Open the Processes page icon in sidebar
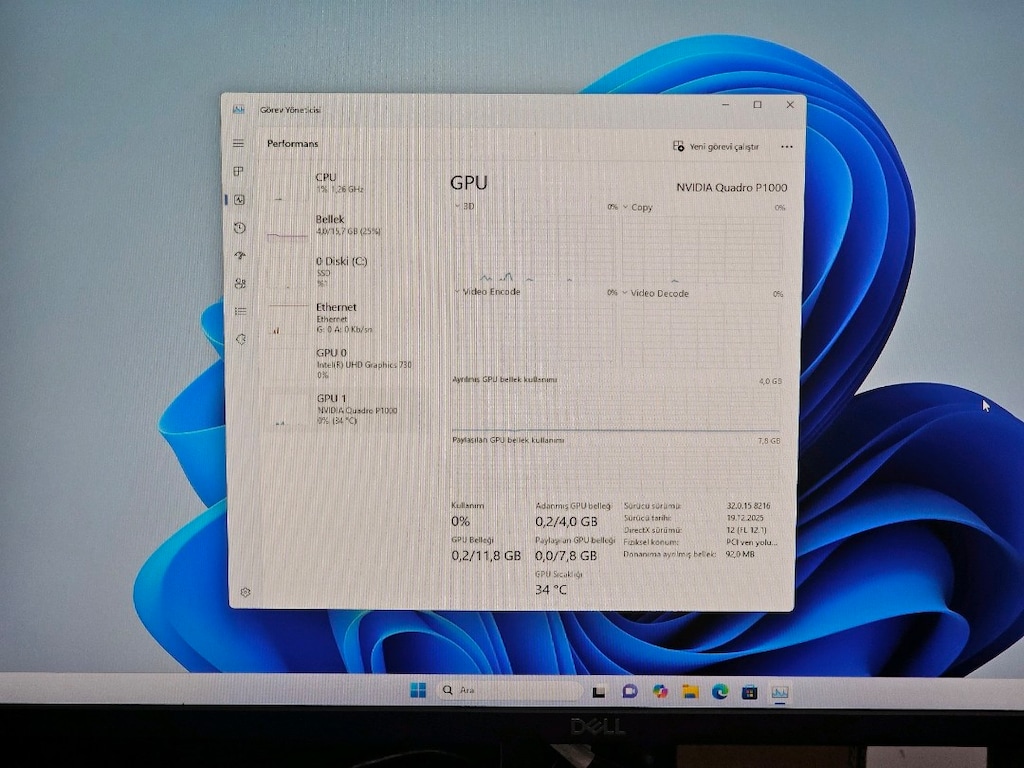Screen dimensions: 1024x768 238,171
